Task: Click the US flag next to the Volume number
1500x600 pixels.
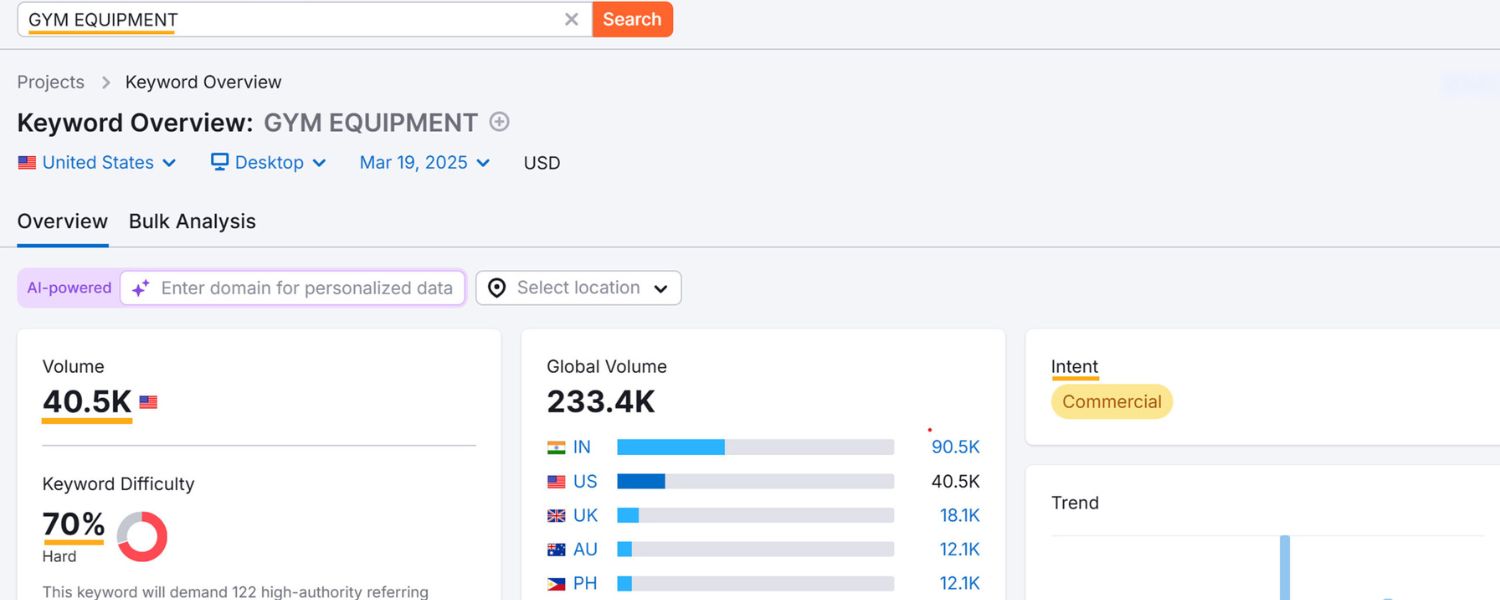Action: pos(148,401)
